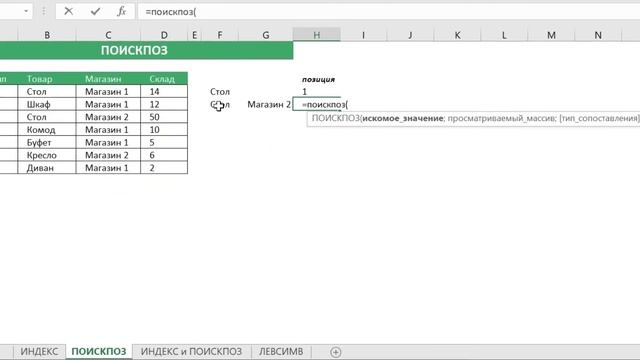Select column E header
This screenshot has width=640, height=360.
coord(194,35)
